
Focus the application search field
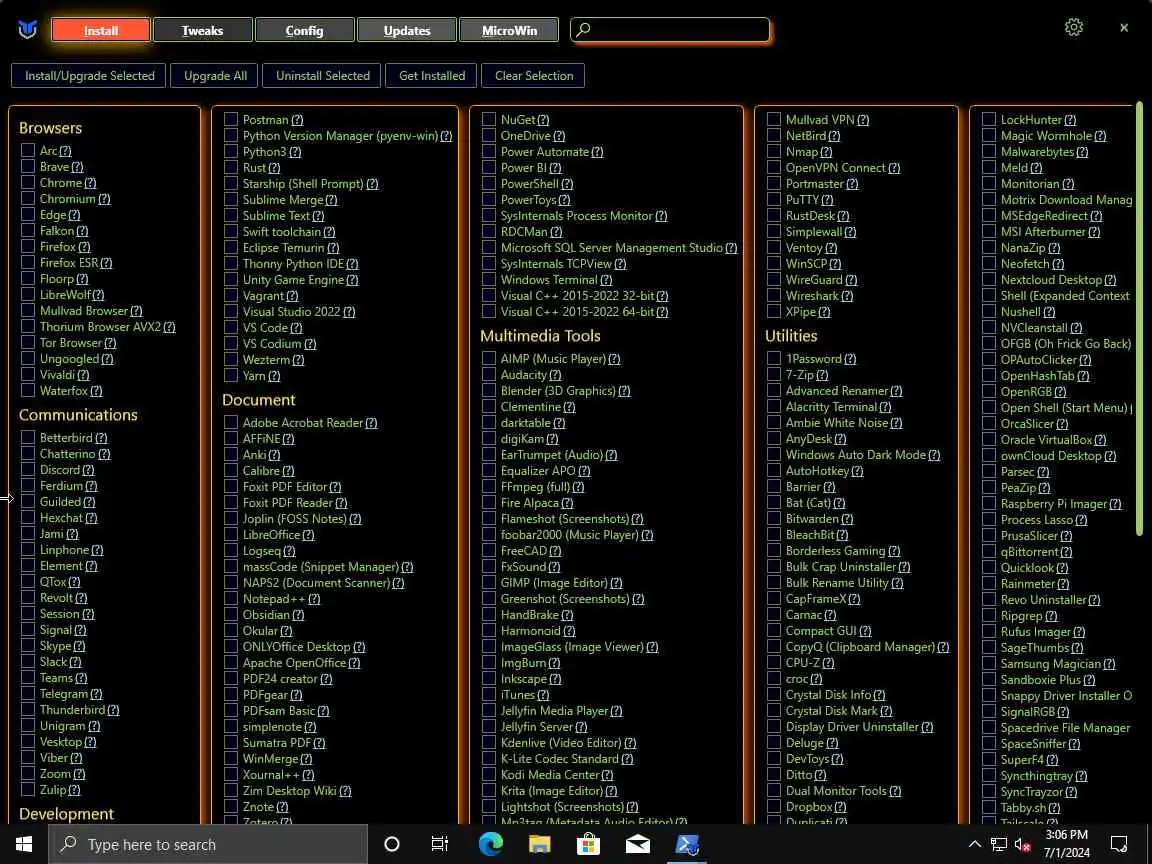[670, 30]
